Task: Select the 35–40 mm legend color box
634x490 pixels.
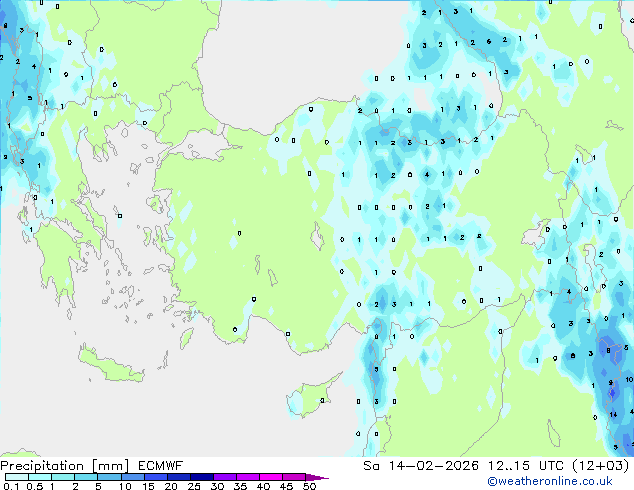Action: (247, 477)
